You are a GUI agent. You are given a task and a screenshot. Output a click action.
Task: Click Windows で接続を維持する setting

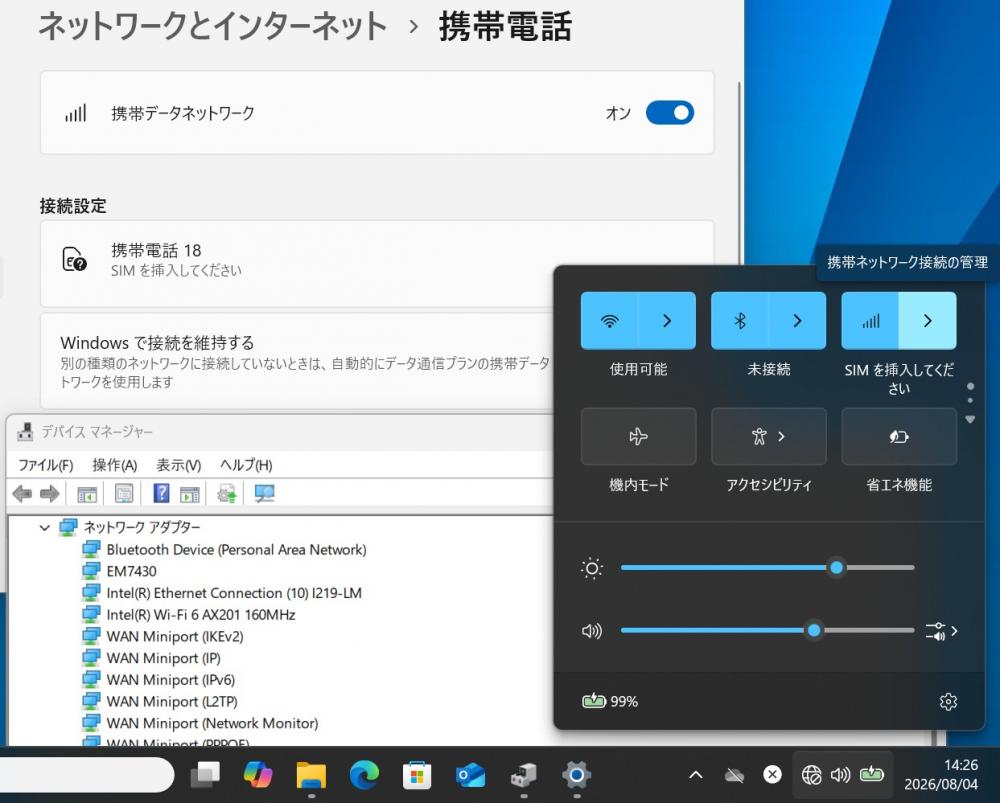[297, 361]
